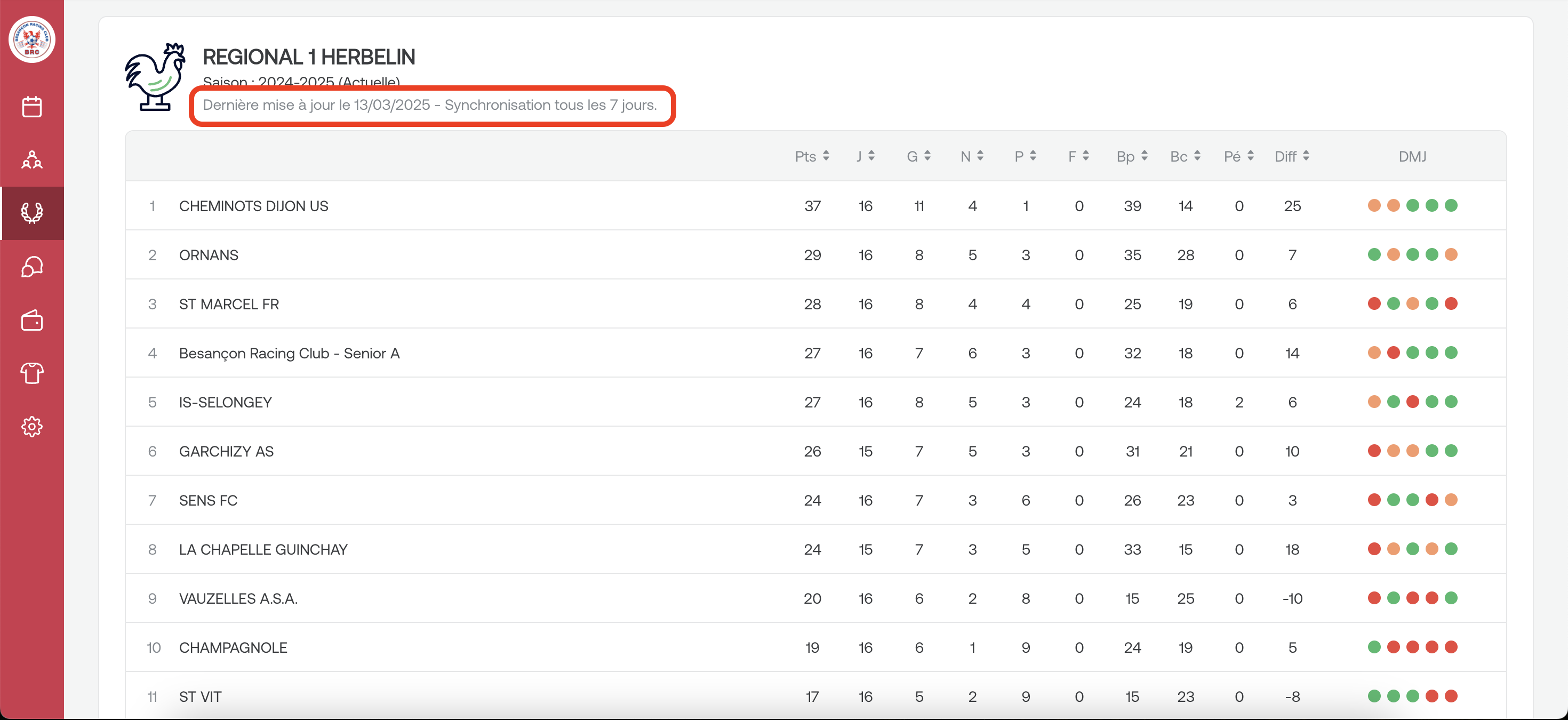Viewport: 1568px width, 720px height.
Task: Sort table by G wins column
Action: point(918,156)
